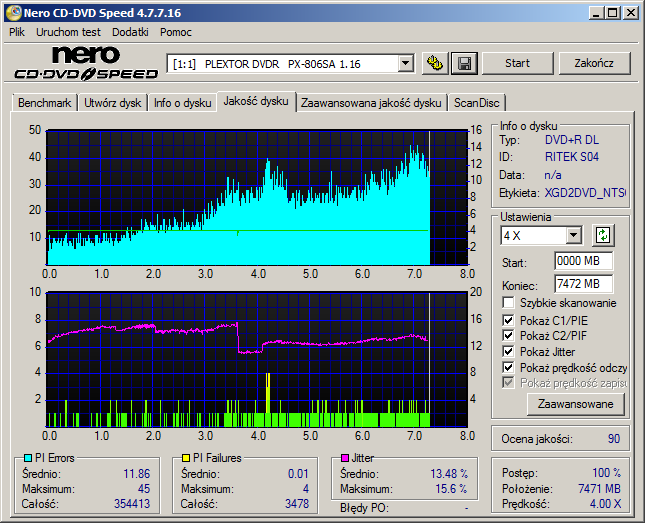Click the PI Failures jitter lower graph
The image size is (645, 523).
[x=257, y=360]
